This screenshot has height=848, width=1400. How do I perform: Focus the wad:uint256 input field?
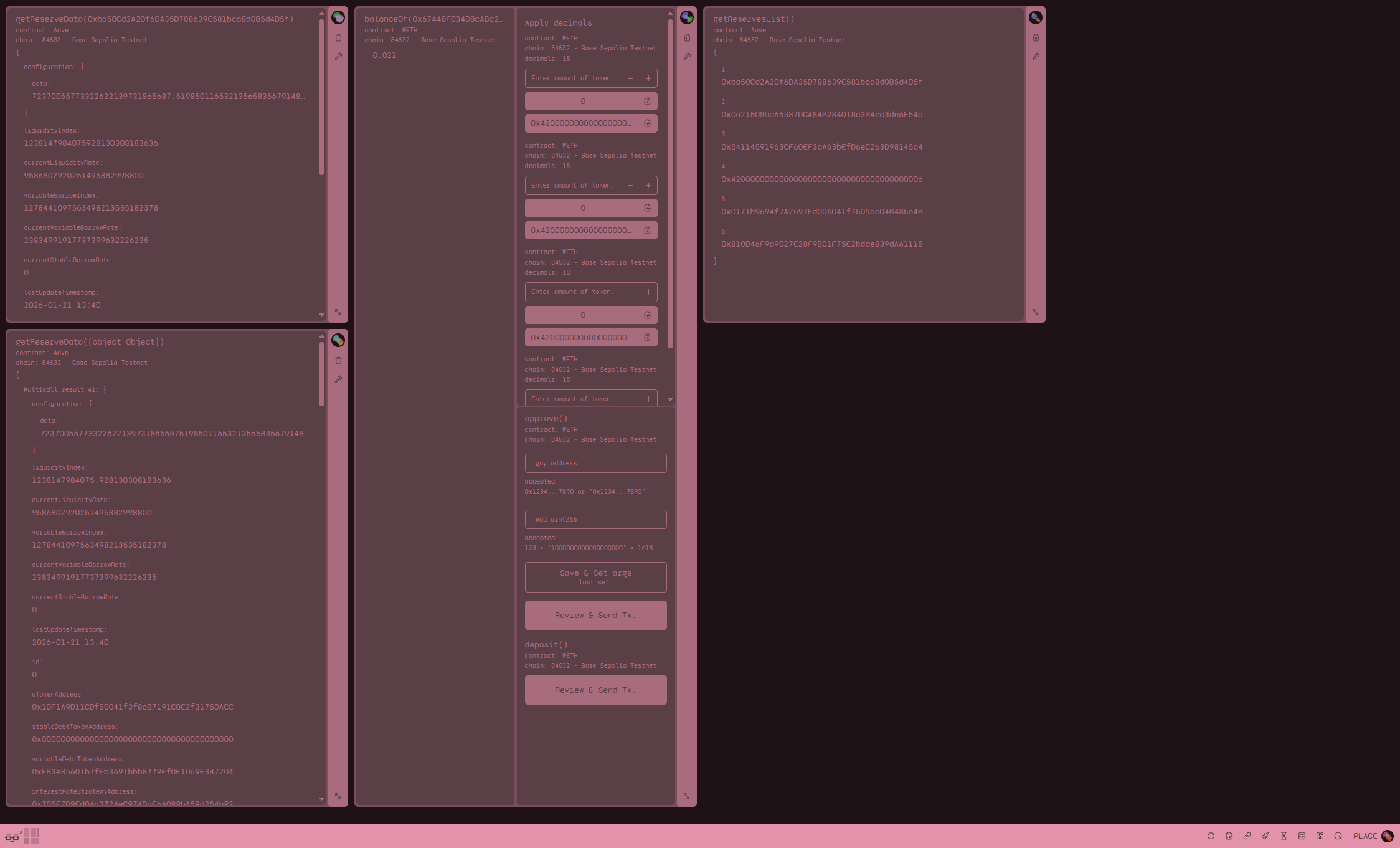coord(595,519)
